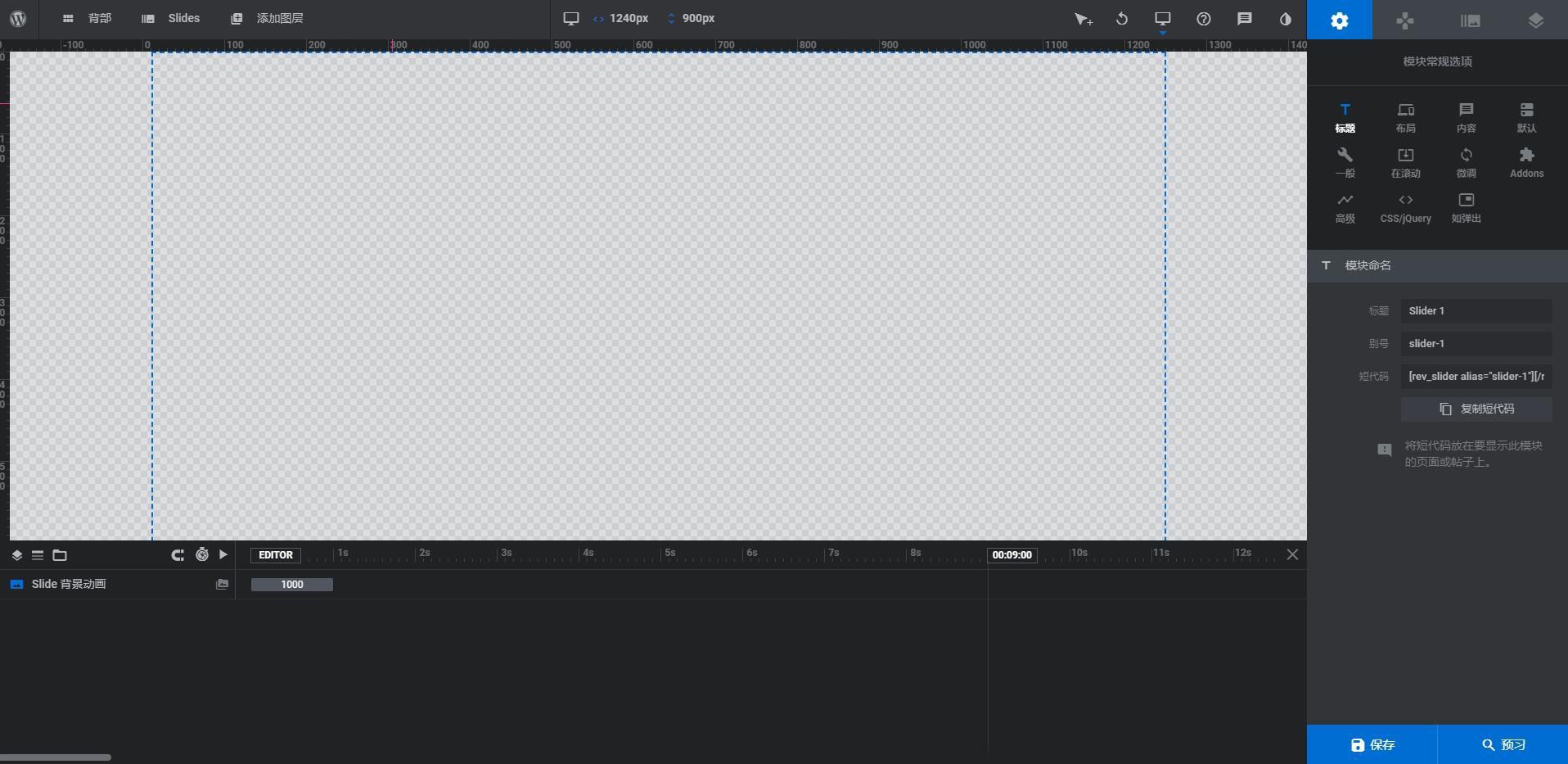Click the help question mark icon
The width and height of the screenshot is (1568, 764).
point(1203,19)
